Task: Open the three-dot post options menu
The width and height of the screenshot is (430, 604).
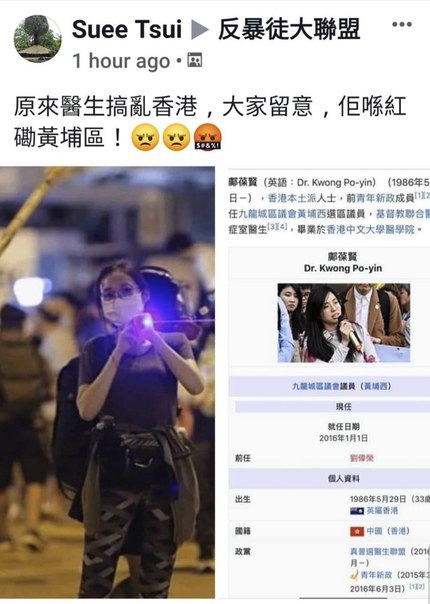Action: click(401, 24)
